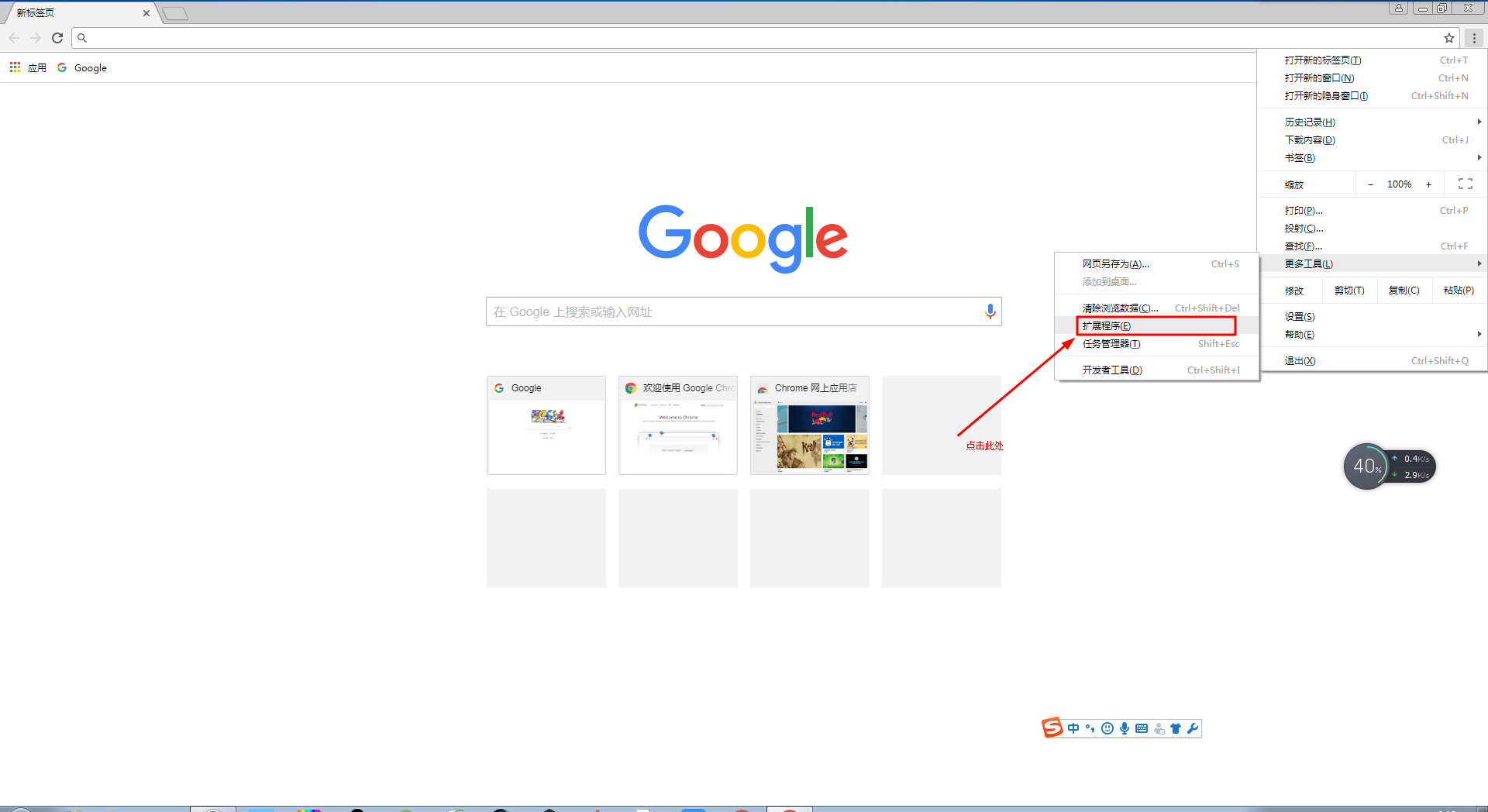Image resolution: width=1488 pixels, height=812 pixels.
Task: Select 清除浏览数据(C)... in the submenu
Action: 1156,308
